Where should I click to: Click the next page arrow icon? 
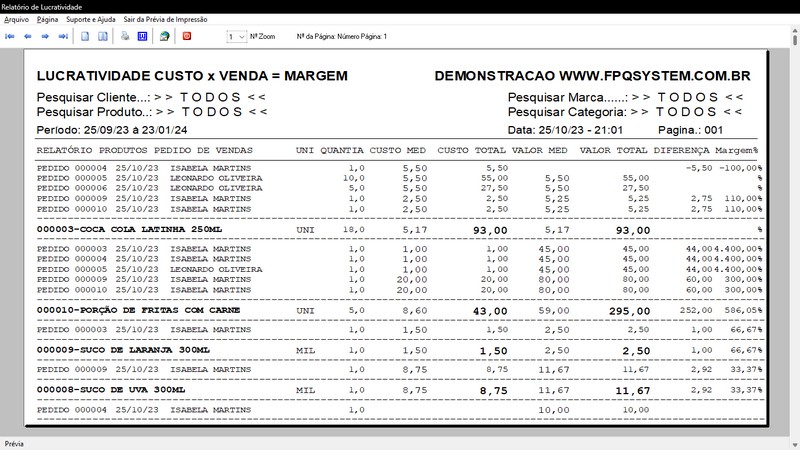coord(45,36)
